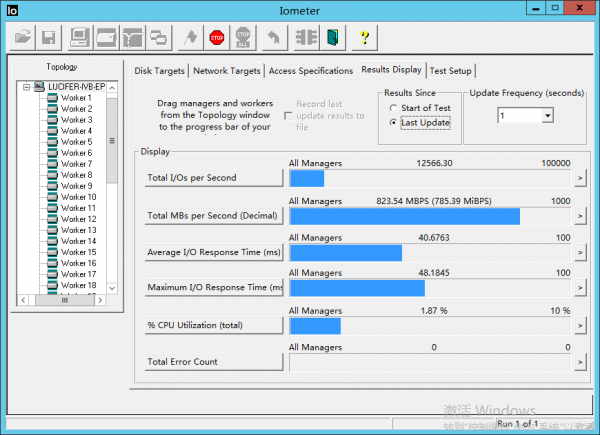This screenshot has height=435, width=600.
Task: Reset workers with the undo arrow icon
Action: click(274, 37)
